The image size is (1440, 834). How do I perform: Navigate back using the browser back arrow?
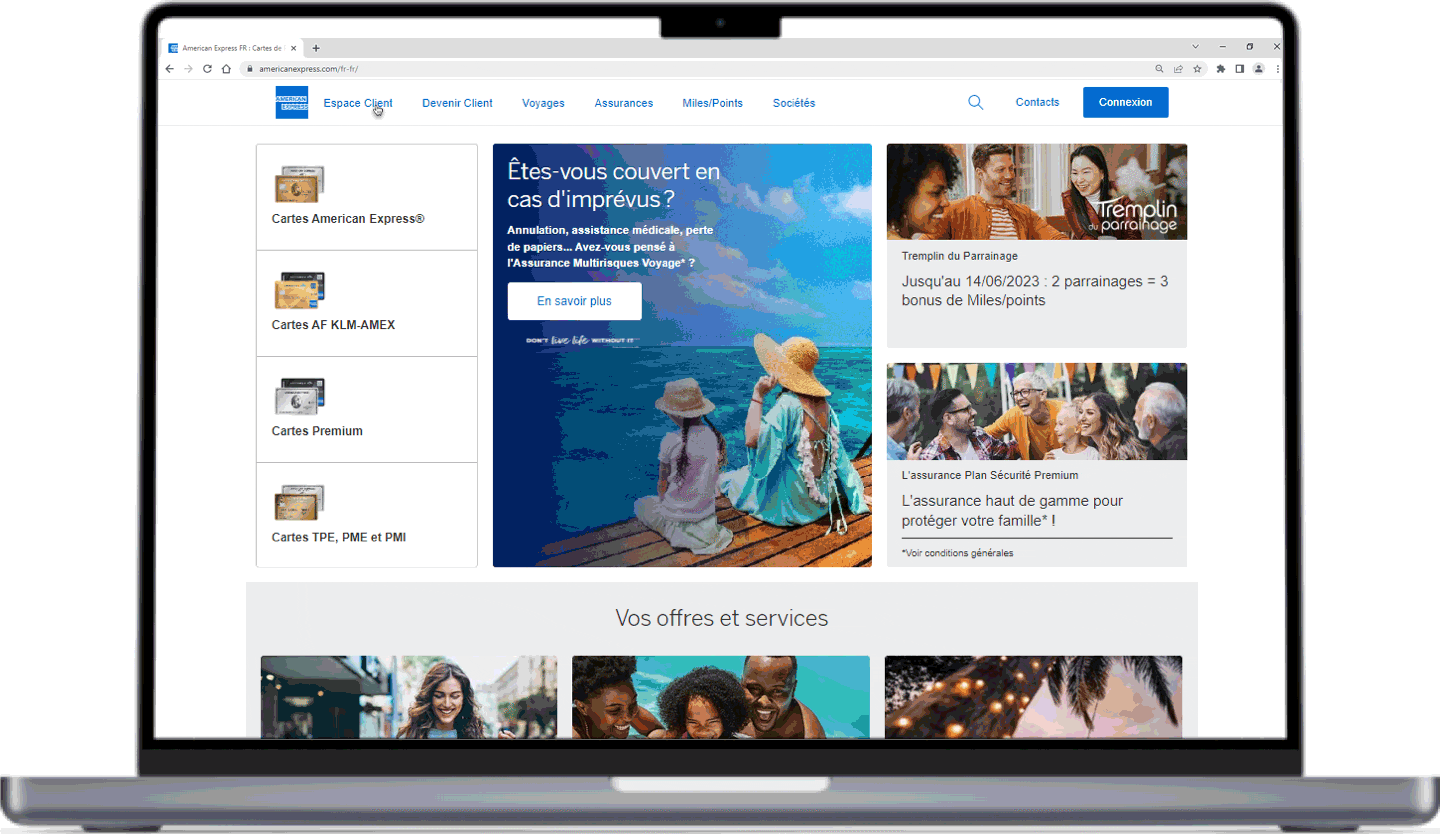pos(169,68)
